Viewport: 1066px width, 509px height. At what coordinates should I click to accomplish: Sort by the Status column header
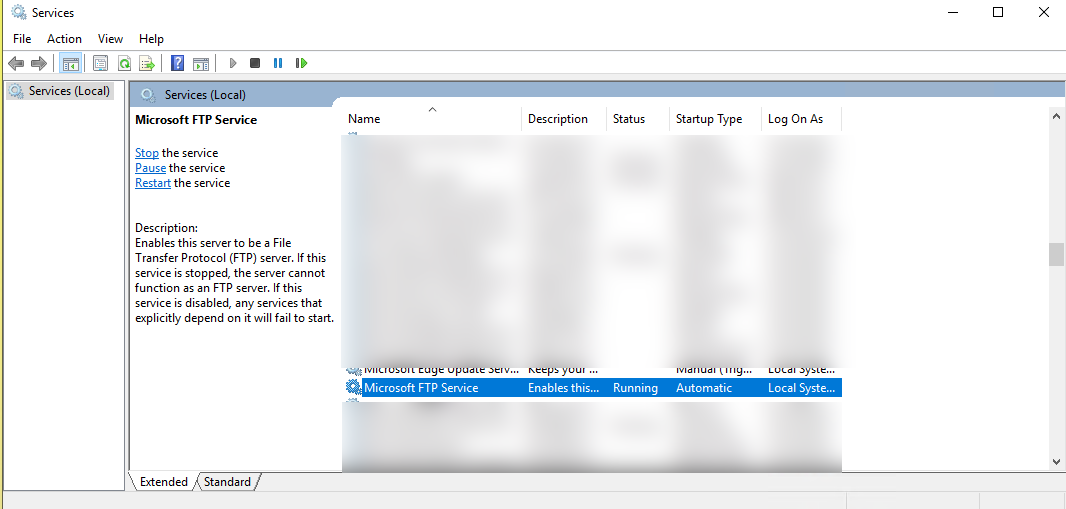tap(638, 119)
